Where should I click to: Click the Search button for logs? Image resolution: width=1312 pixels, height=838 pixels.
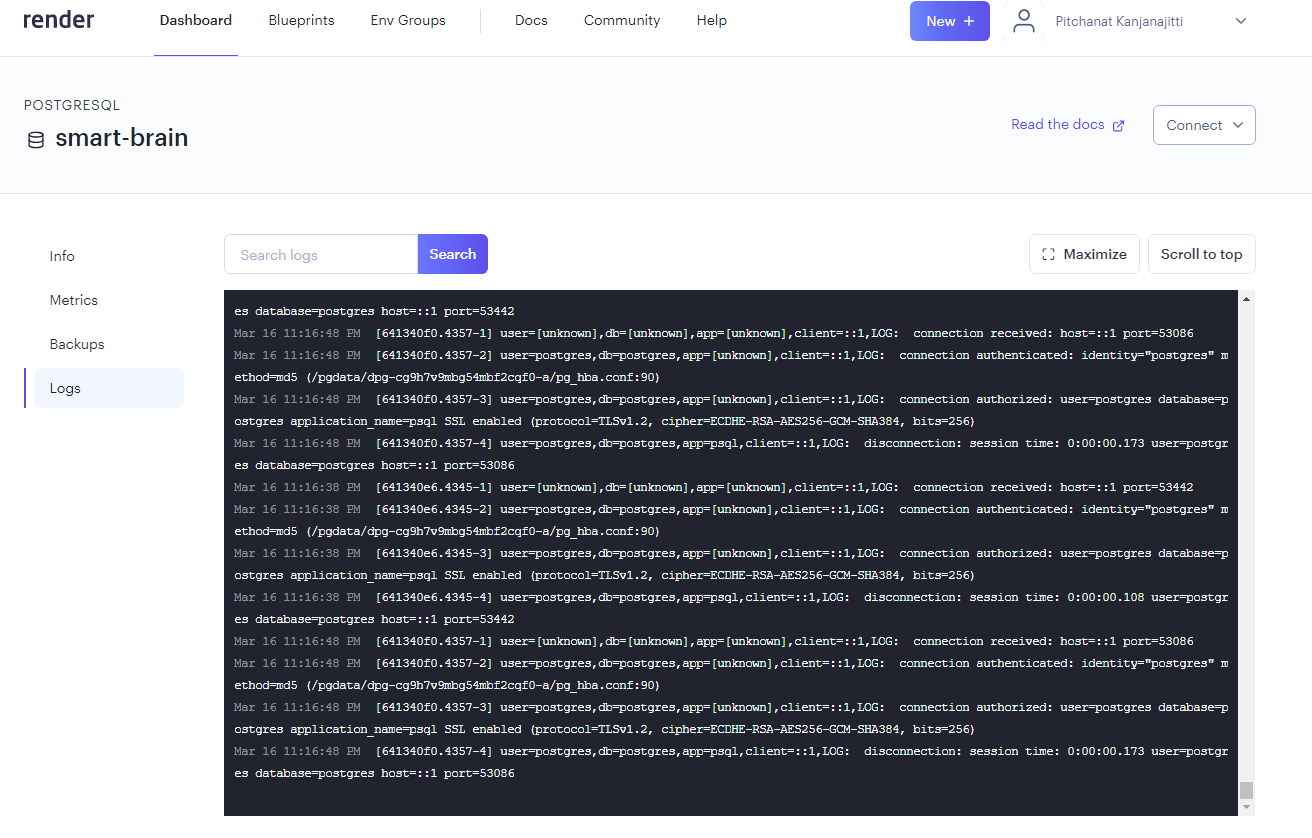click(x=452, y=253)
